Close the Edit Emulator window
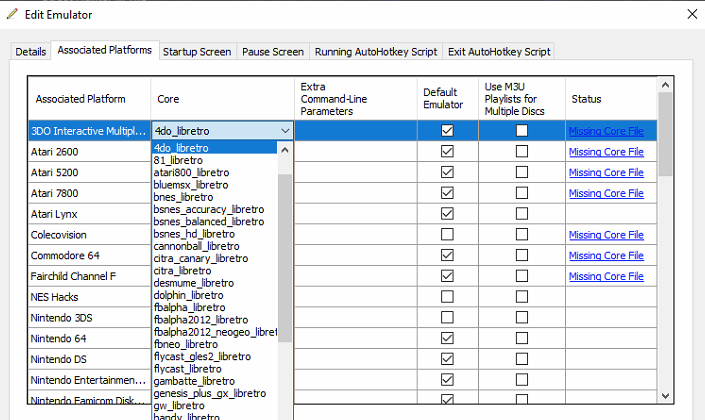 tap(690, 14)
